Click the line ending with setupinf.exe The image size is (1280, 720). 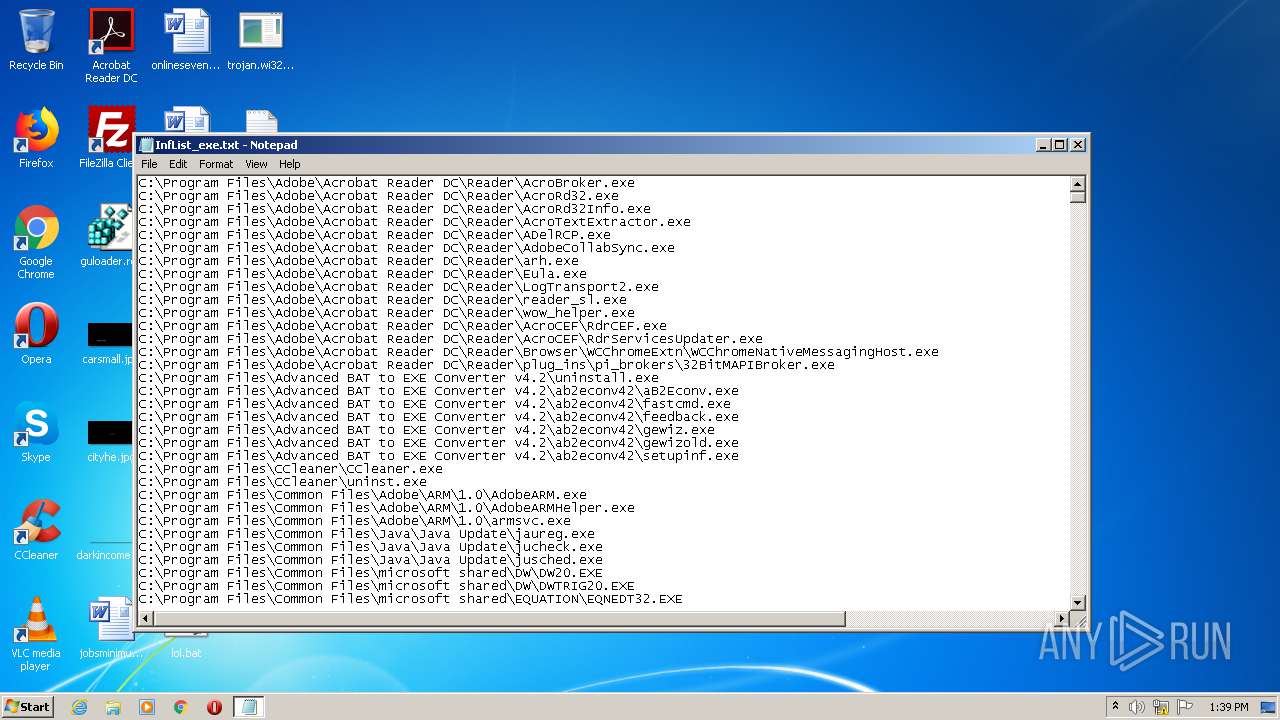438,456
